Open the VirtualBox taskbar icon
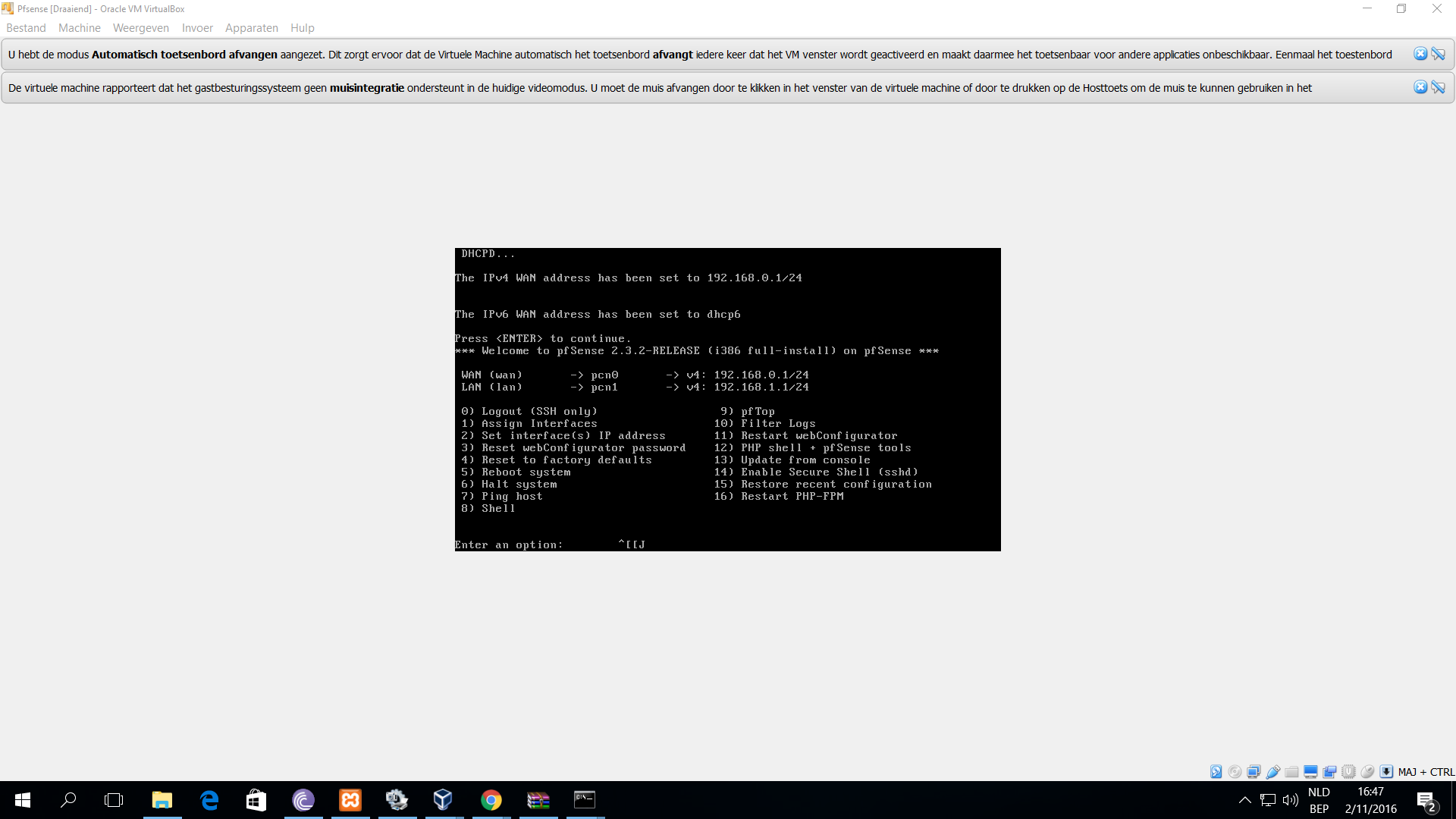 (444, 800)
